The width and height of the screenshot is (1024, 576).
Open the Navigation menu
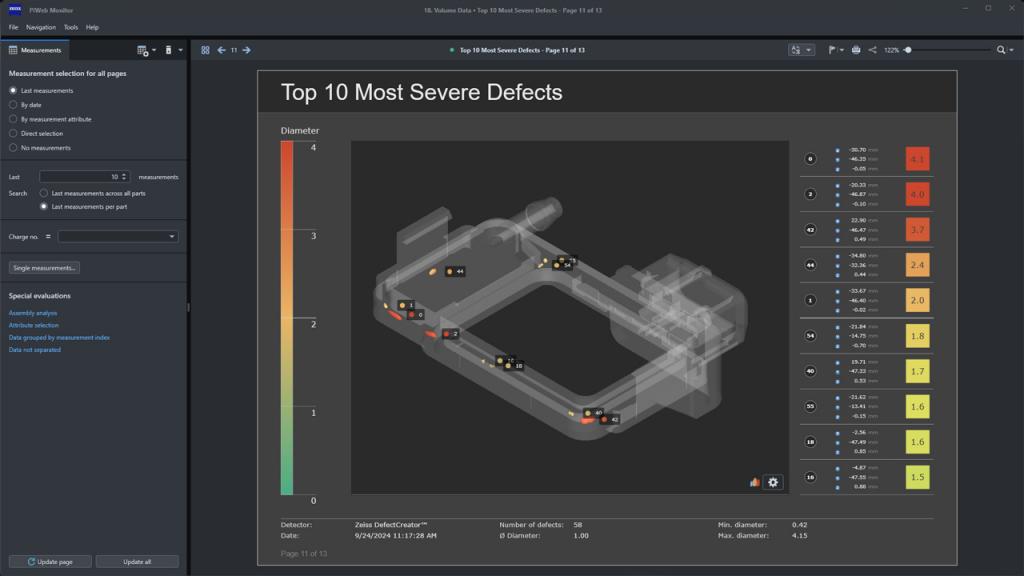click(x=39, y=27)
